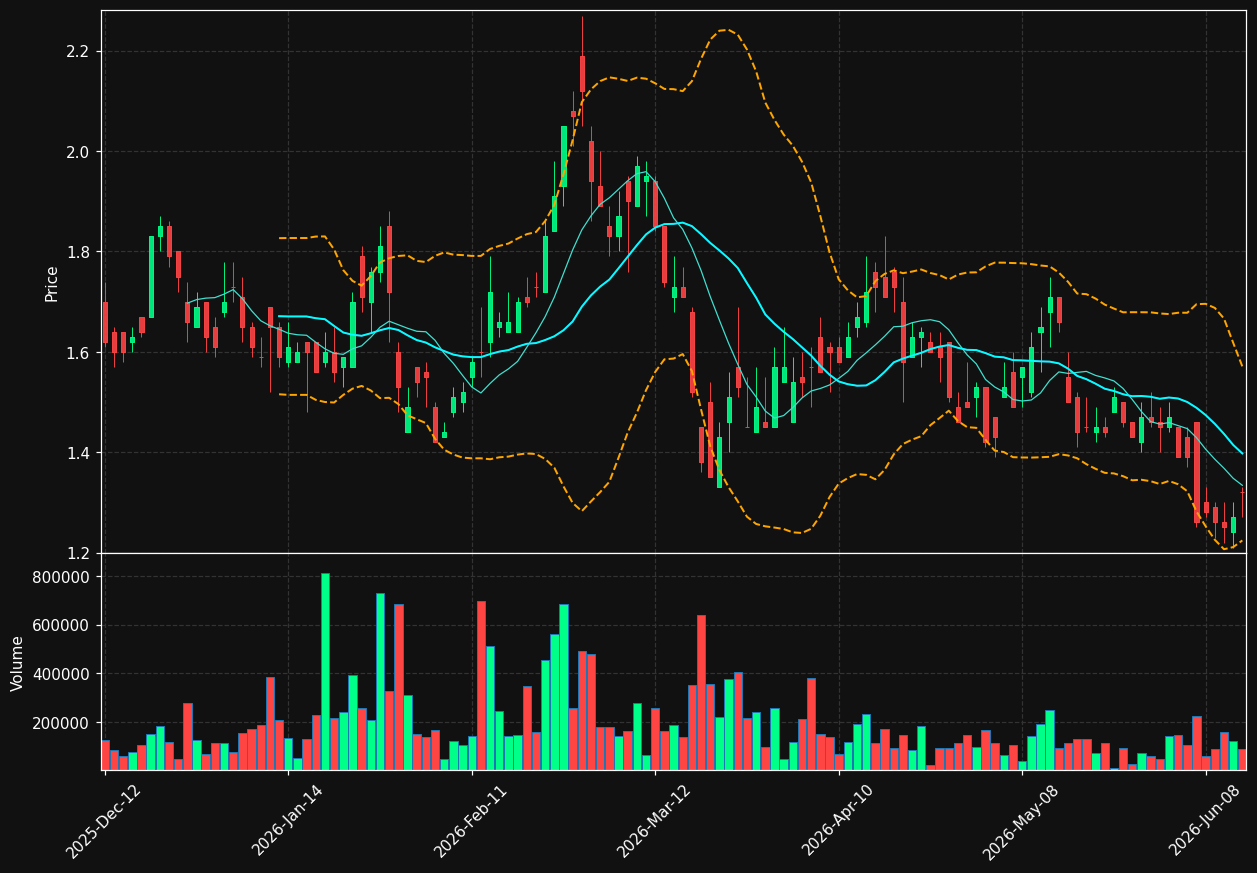Viewport: 1257px width, 873px height.
Task: Click the 1.6 price tick label
Action: [x=78, y=353]
